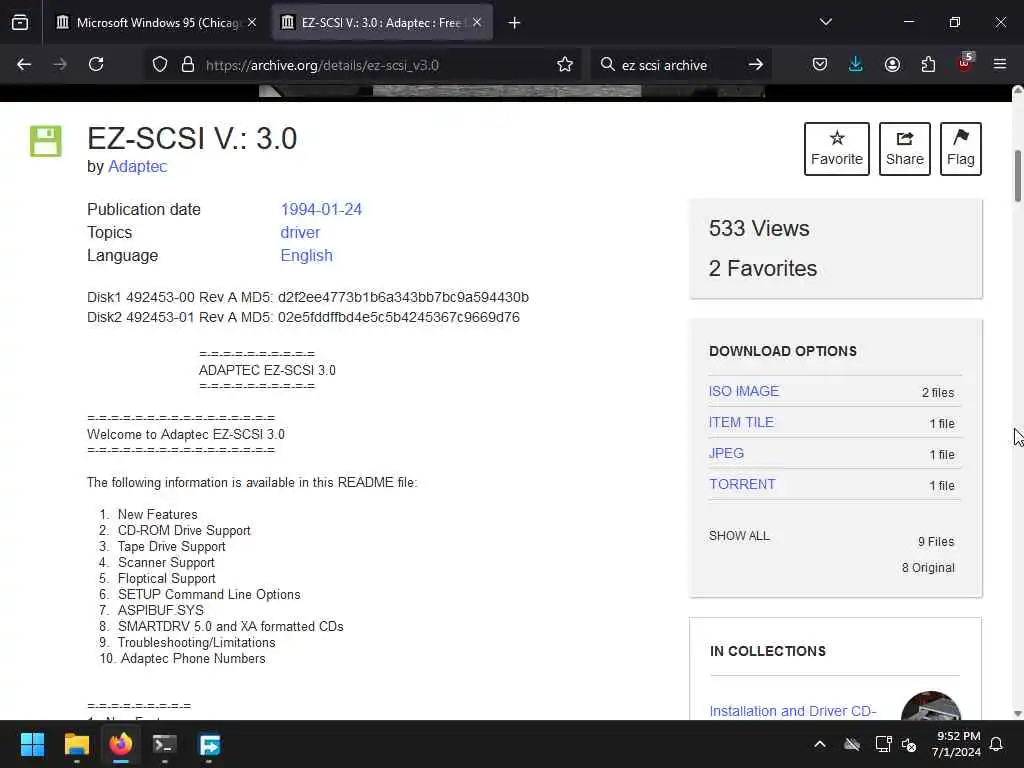Open notifications bell in taskbar
Viewport: 1024px width, 768px height.
[x=997, y=744]
